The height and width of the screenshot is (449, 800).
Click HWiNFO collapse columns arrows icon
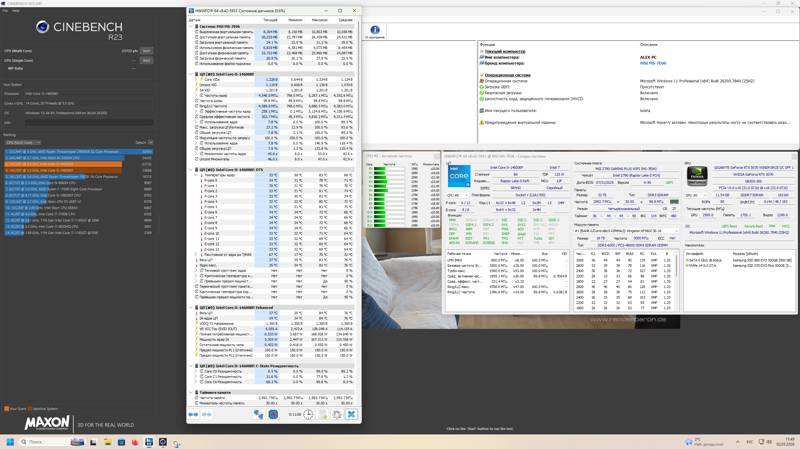click(207, 414)
